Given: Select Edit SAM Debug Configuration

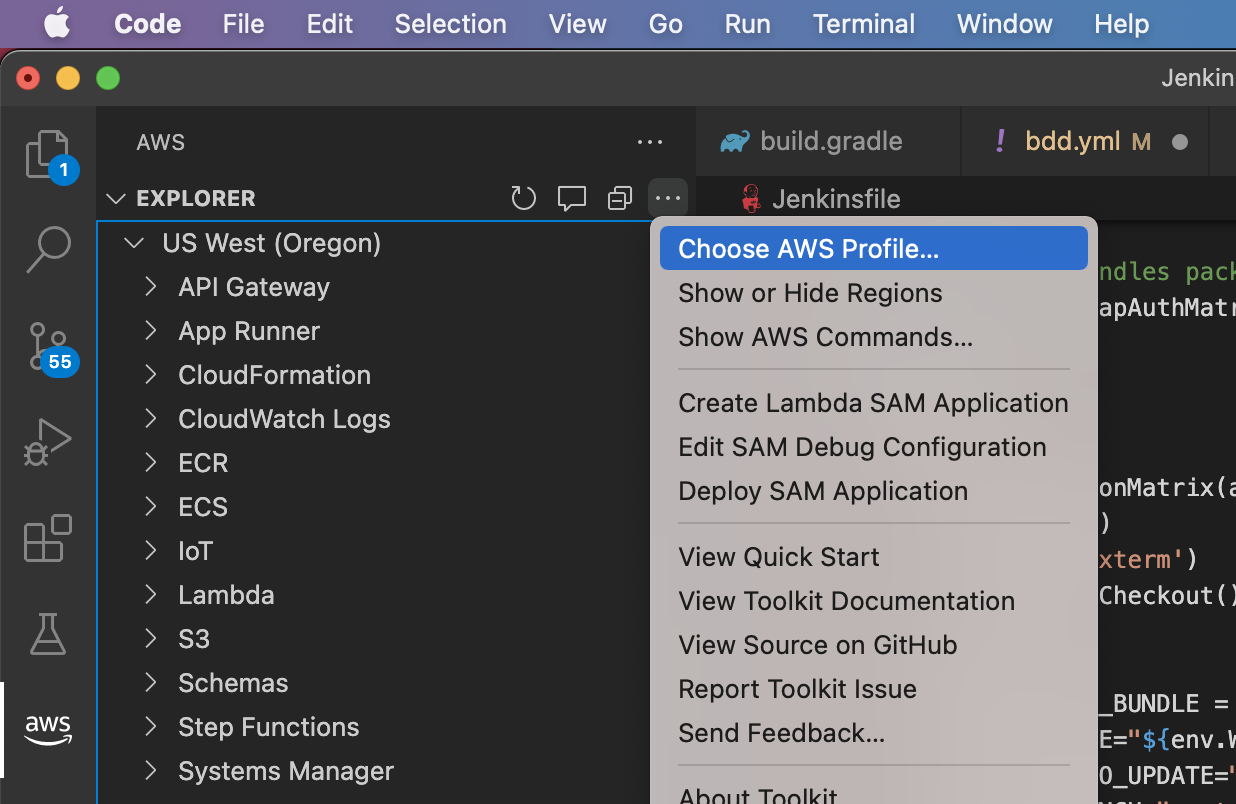Looking at the screenshot, I should (x=874, y=447).
